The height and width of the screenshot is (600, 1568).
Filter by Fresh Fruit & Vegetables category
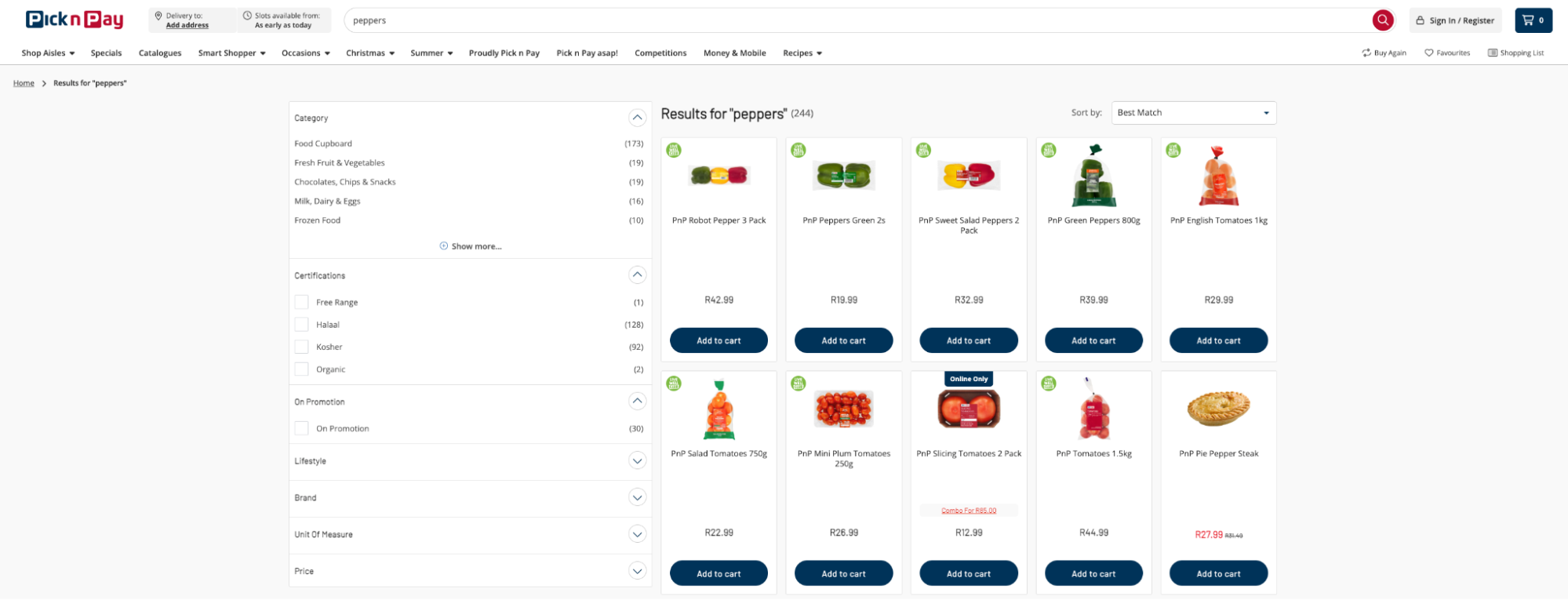[340, 163]
